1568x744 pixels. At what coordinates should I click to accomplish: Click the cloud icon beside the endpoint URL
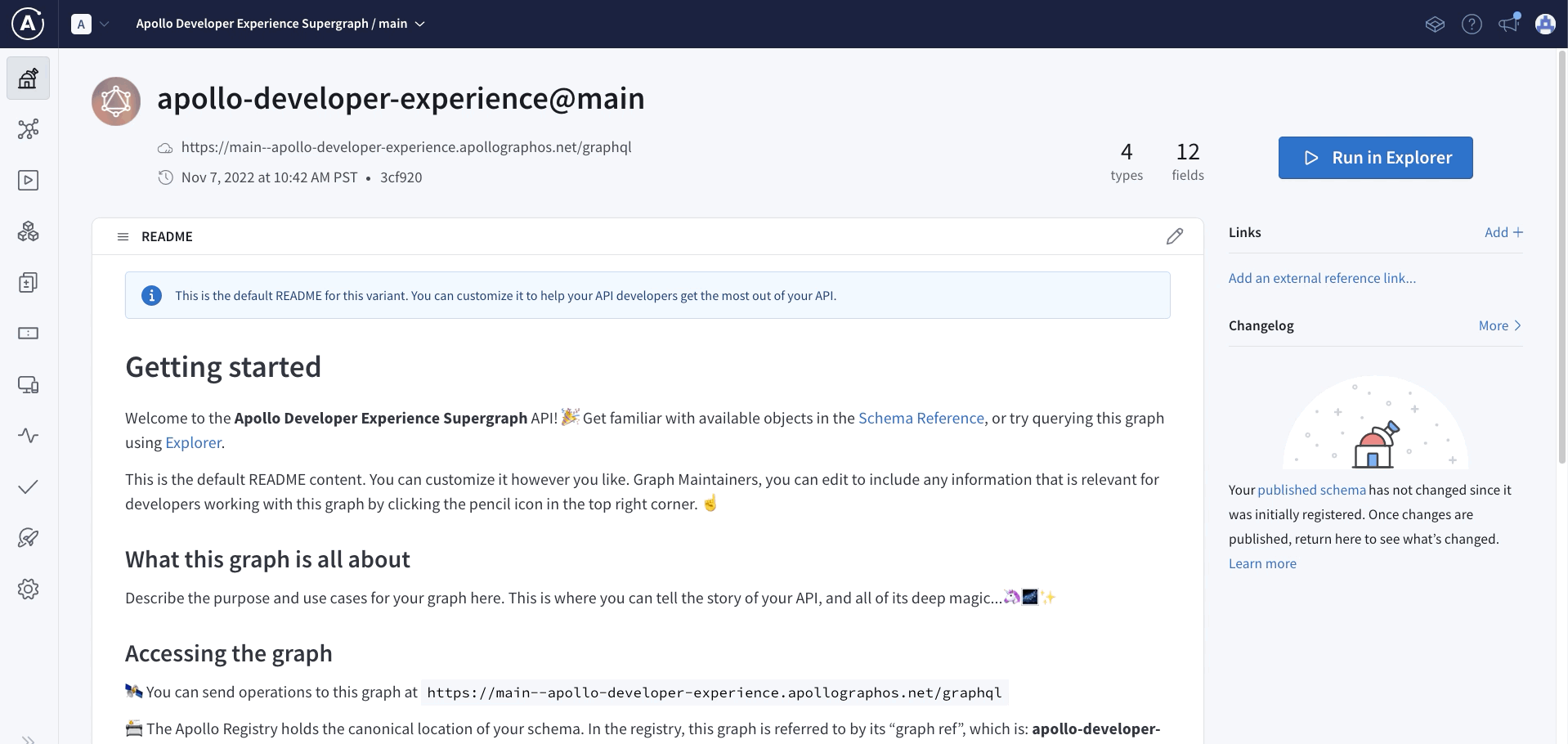point(165,148)
